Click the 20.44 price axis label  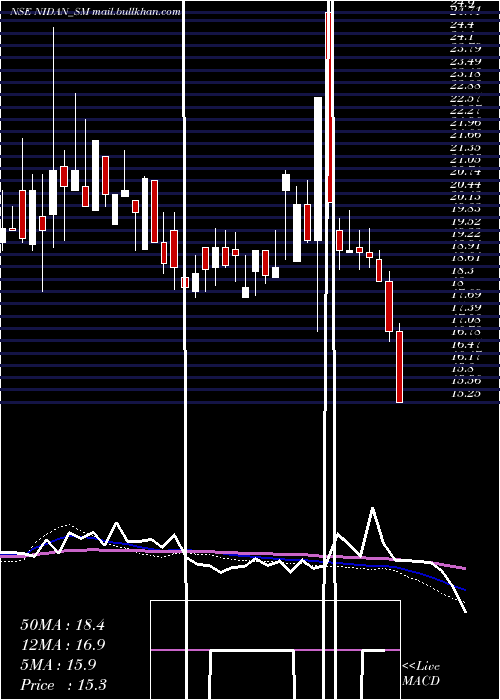(466, 184)
